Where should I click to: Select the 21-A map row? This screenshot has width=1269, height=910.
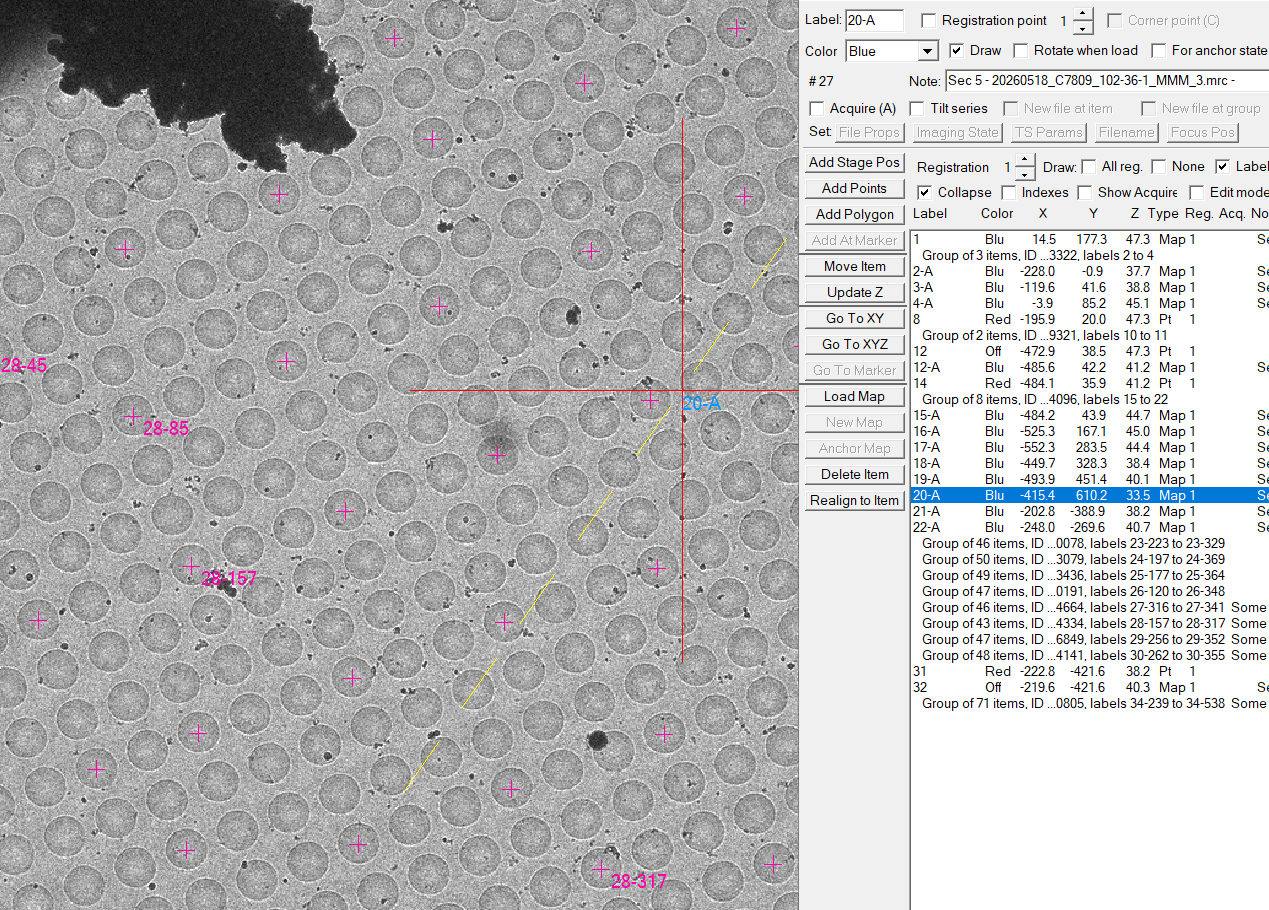pos(1090,511)
